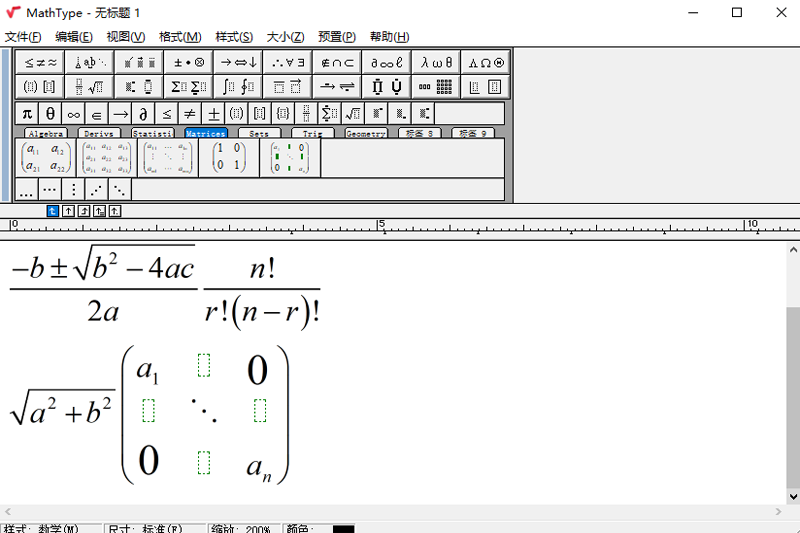Screen dimensions: 800x533
Task: Insert the pi symbol from the small bar
Action: 27,113
